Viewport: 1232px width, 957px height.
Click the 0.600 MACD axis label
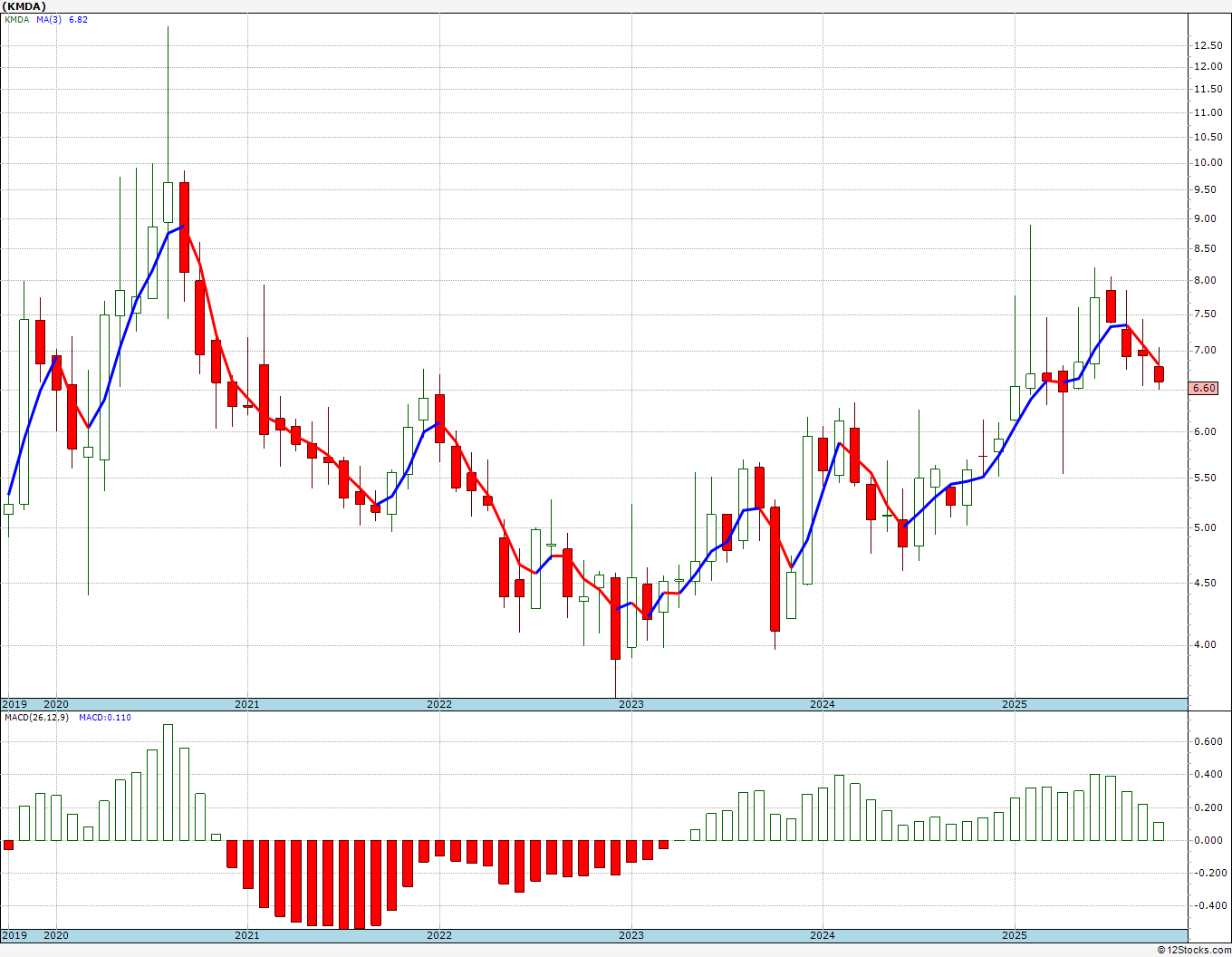pos(1208,741)
